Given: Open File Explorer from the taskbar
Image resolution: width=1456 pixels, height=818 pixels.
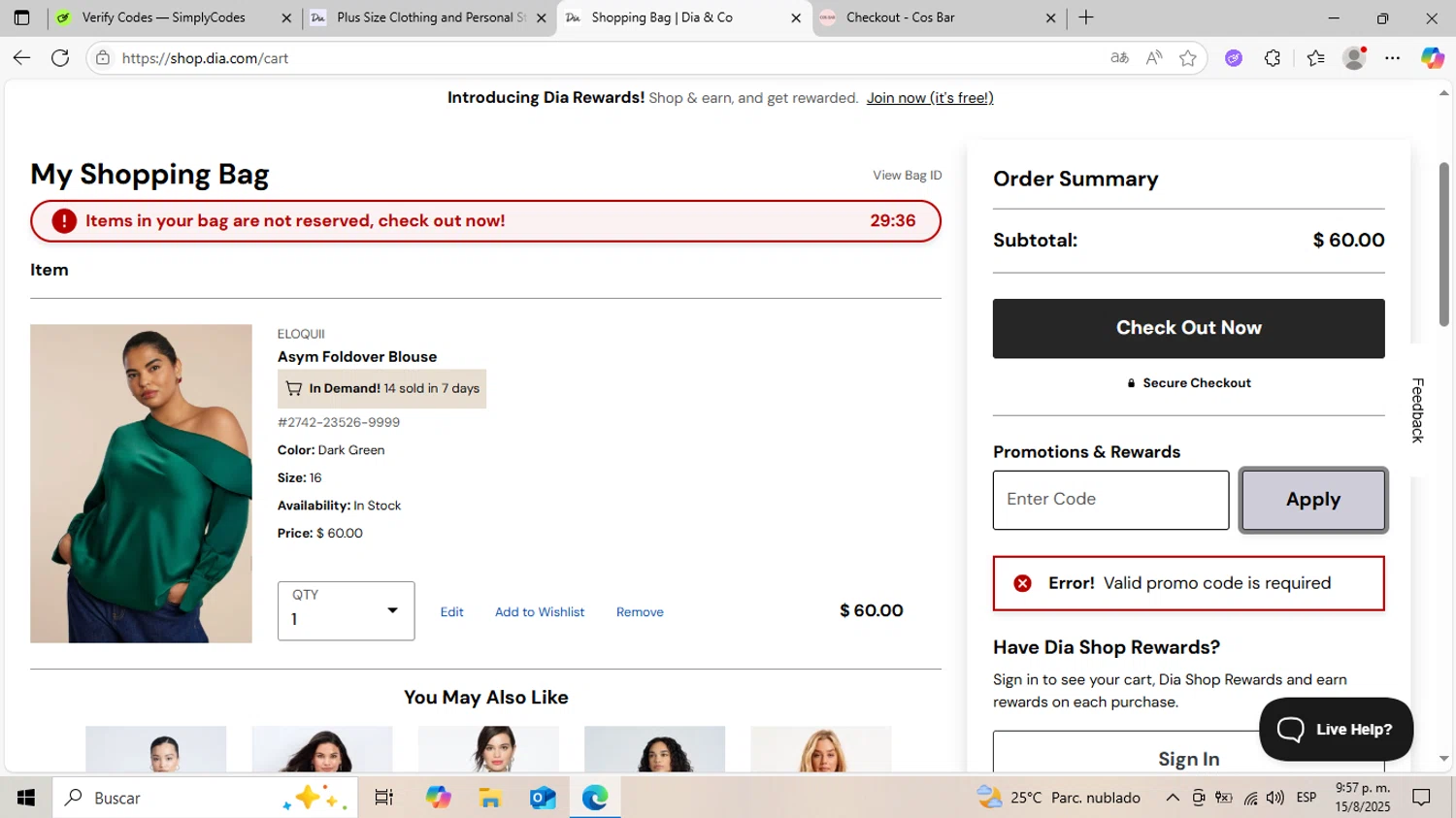Looking at the screenshot, I should (490, 798).
